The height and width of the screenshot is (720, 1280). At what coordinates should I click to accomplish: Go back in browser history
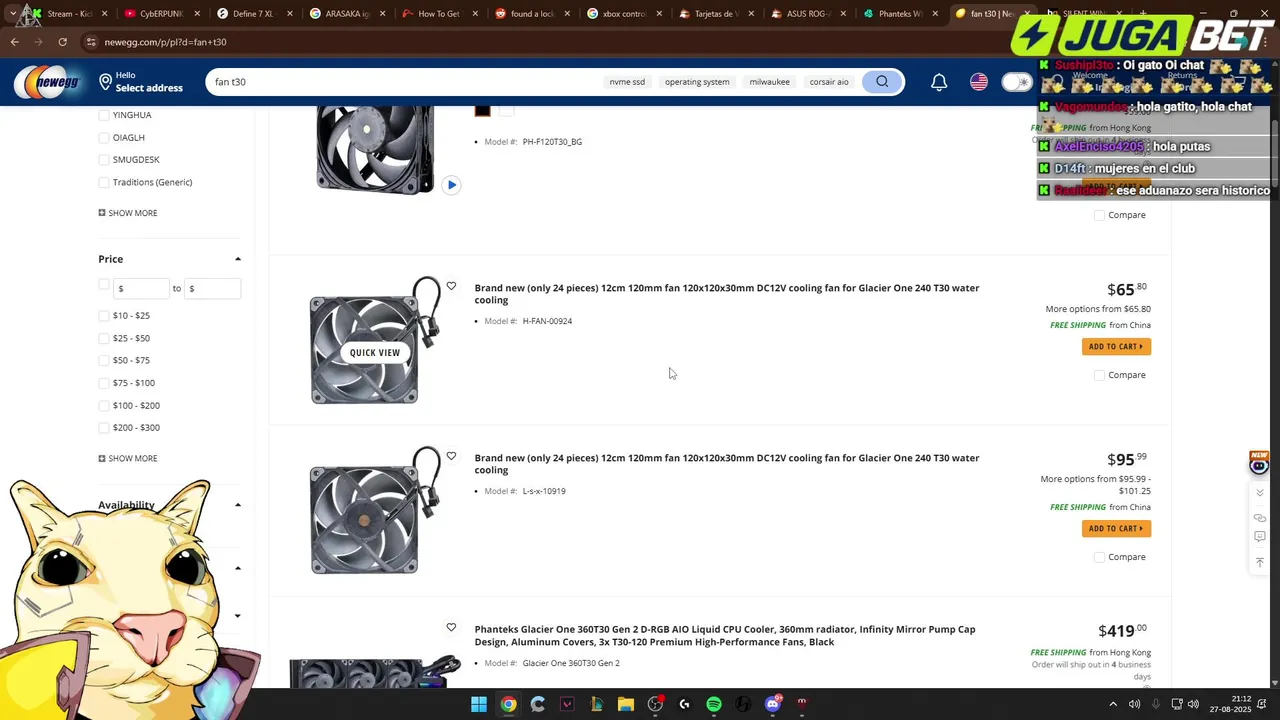click(x=15, y=42)
